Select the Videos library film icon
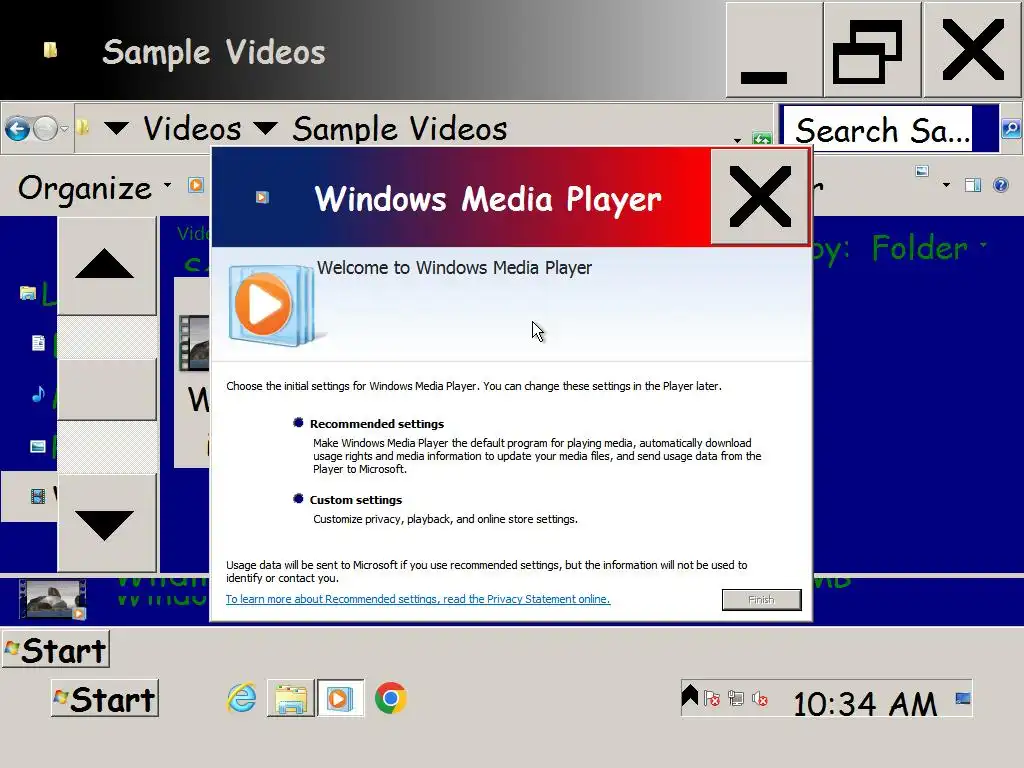This screenshot has width=1024, height=768. [39, 496]
